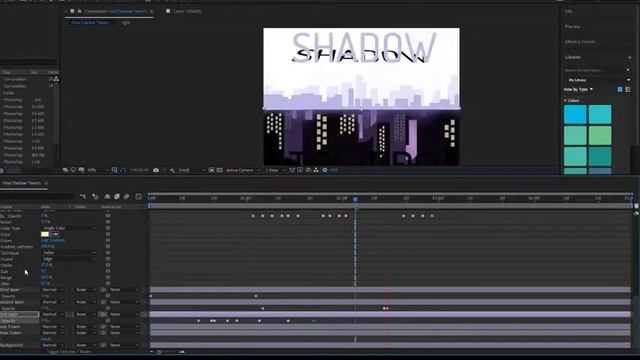Toggle the lock on Composition viewer tab

(79, 11)
